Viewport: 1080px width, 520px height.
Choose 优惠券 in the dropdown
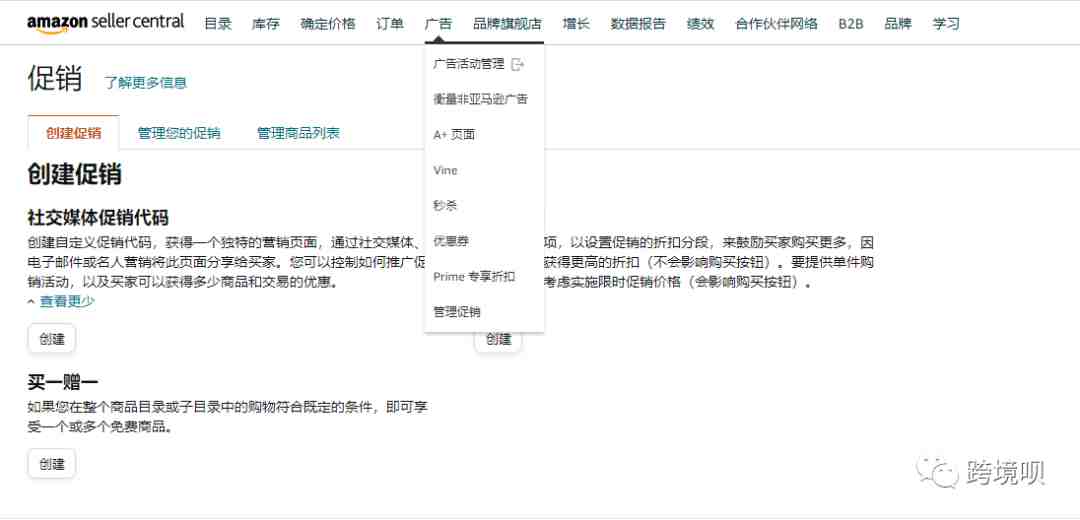pos(451,241)
